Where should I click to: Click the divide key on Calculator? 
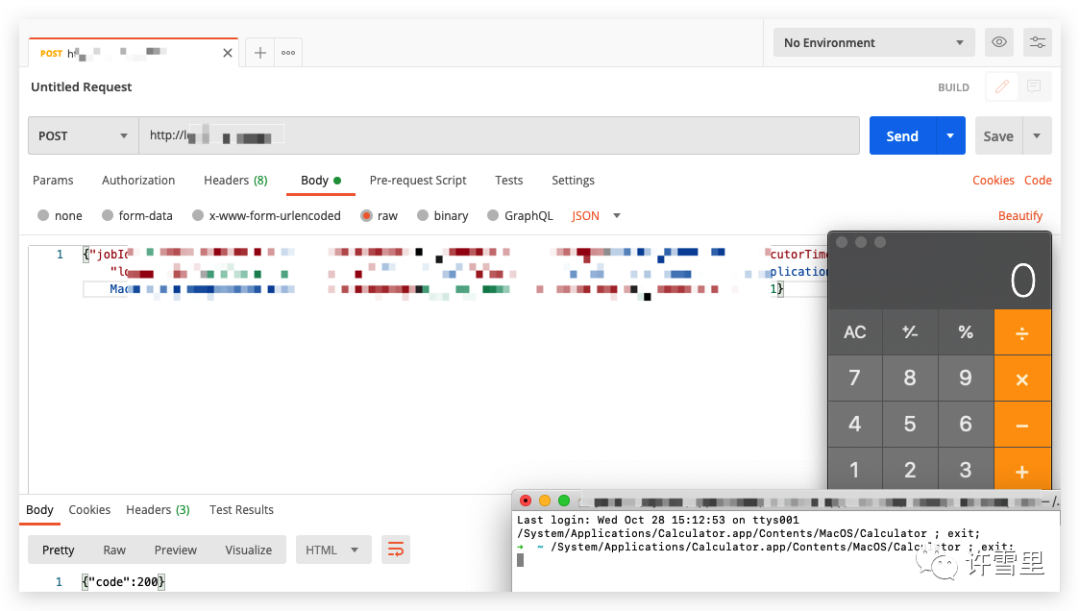pos(1022,332)
